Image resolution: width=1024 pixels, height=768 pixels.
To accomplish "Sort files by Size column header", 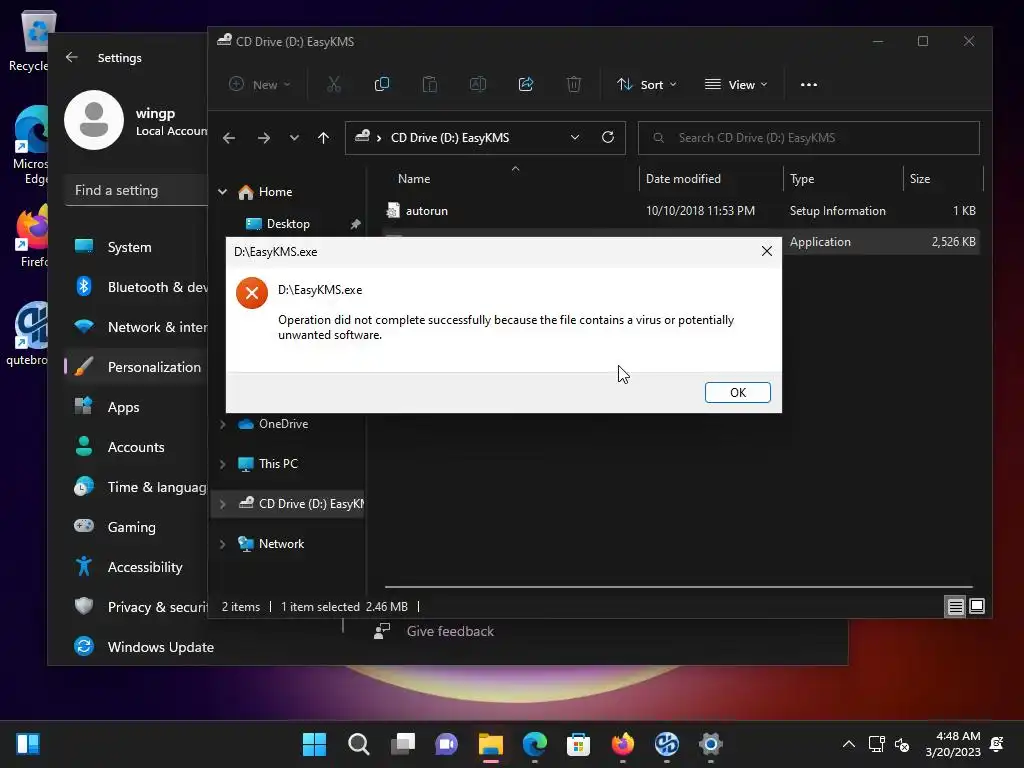I will 920,179.
